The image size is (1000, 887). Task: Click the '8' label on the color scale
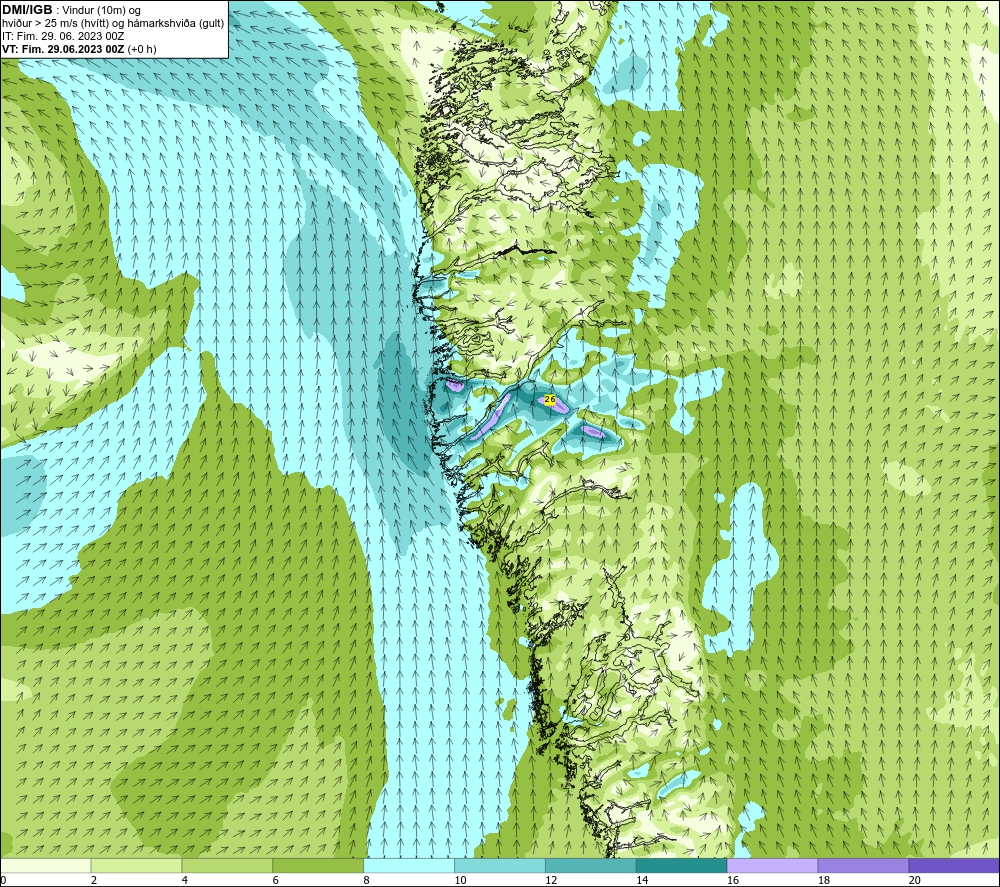pyautogui.click(x=366, y=880)
